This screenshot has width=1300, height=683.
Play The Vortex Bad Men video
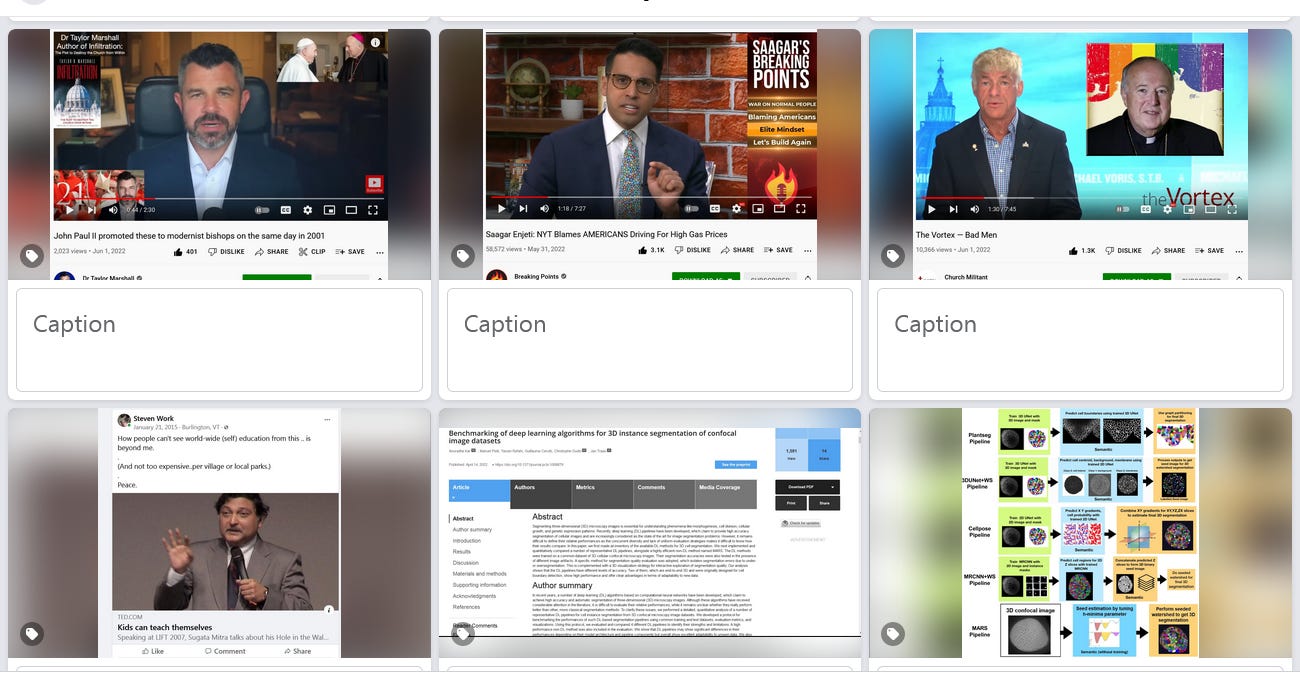(x=931, y=209)
